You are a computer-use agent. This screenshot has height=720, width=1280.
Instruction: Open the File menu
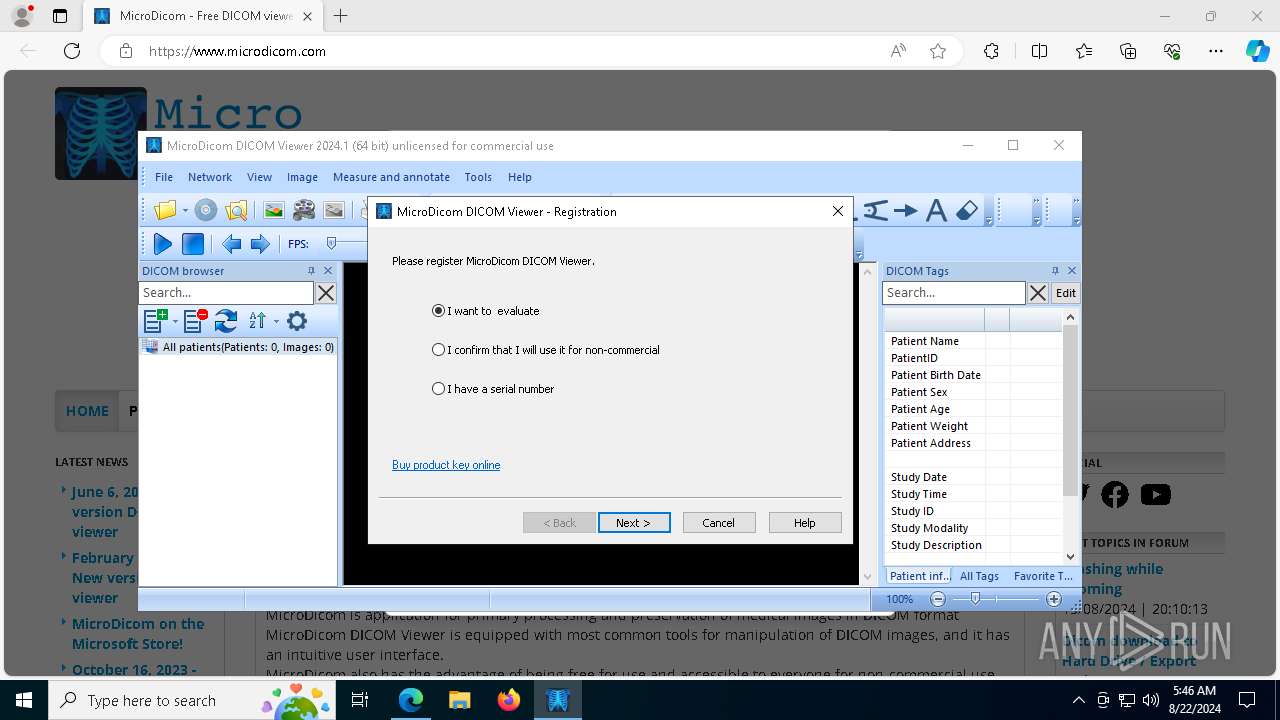tap(164, 177)
